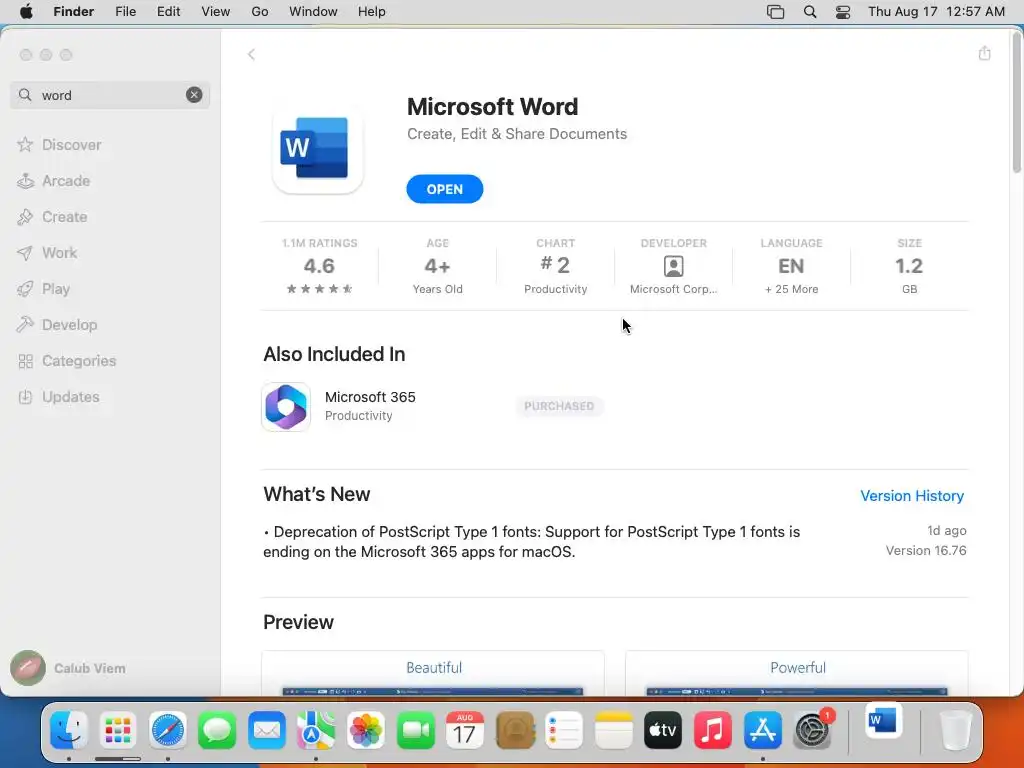Viewport: 1024px width, 768px height.
Task: Open Photos from the Dock
Action: click(x=366, y=730)
